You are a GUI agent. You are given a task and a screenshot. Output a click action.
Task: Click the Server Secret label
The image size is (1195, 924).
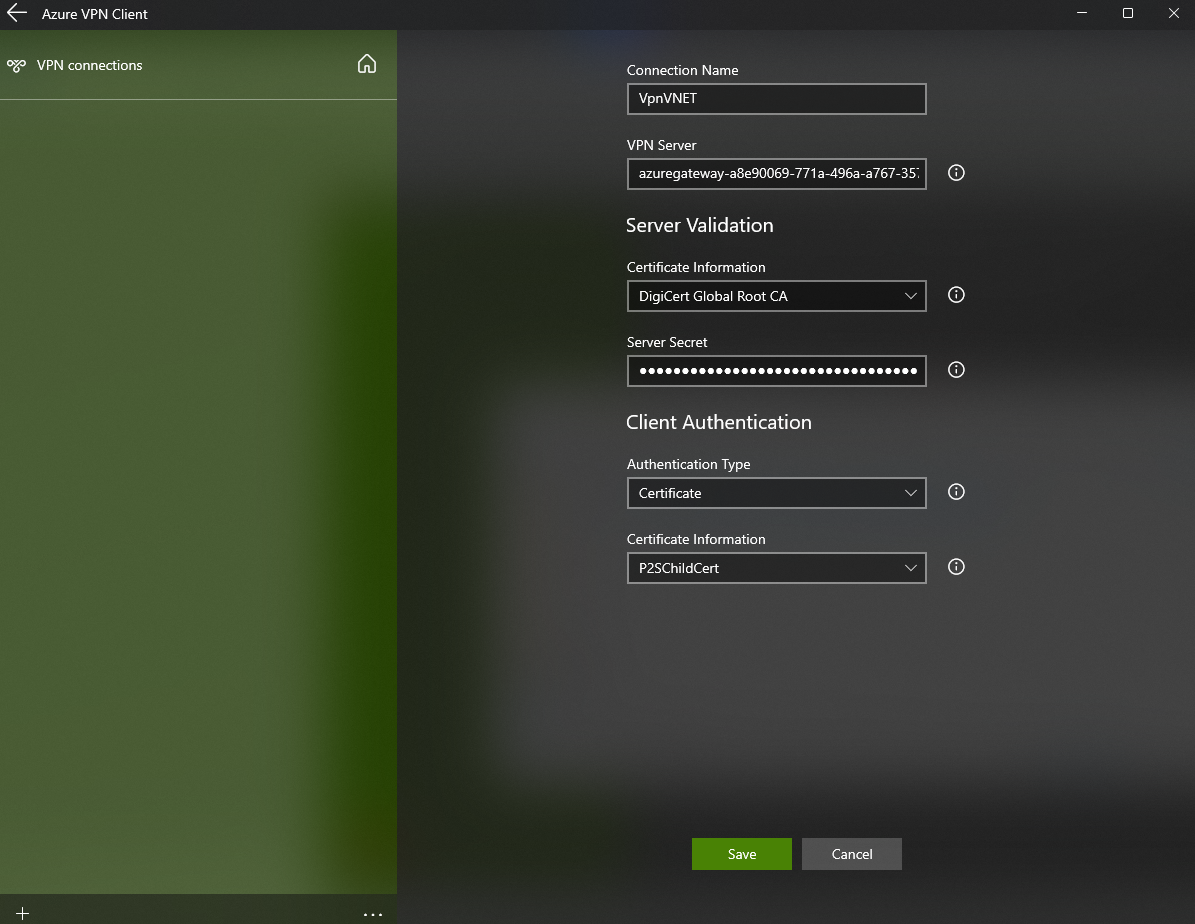coord(667,342)
